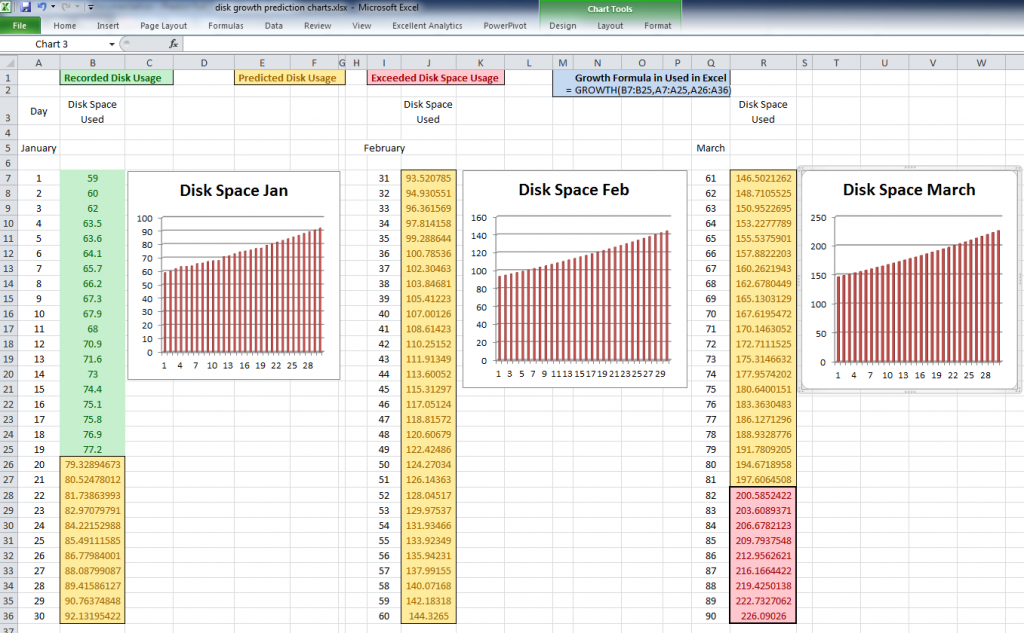Click the Redo icon

click(66, 7)
